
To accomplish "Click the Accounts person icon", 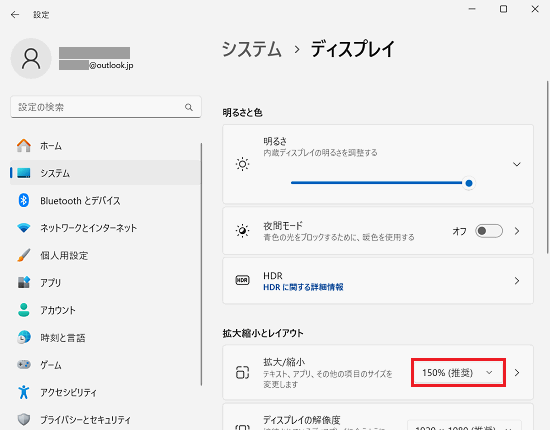I will coord(24,310).
